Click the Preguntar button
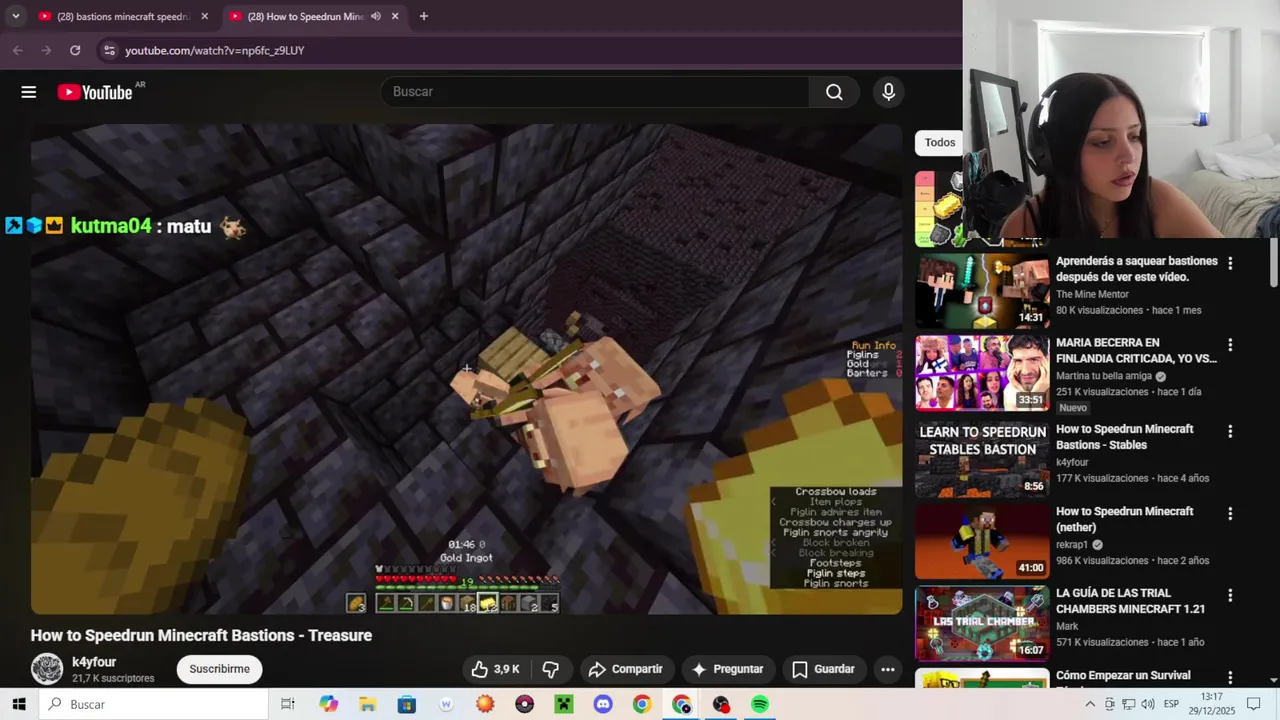Screen dimensions: 1280x720 click(x=727, y=669)
